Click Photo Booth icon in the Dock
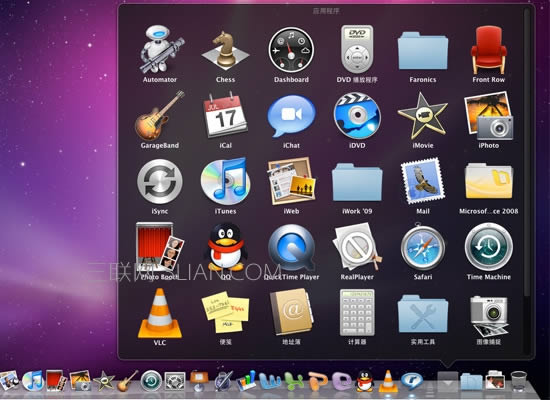550x400 pixels. [56, 381]
